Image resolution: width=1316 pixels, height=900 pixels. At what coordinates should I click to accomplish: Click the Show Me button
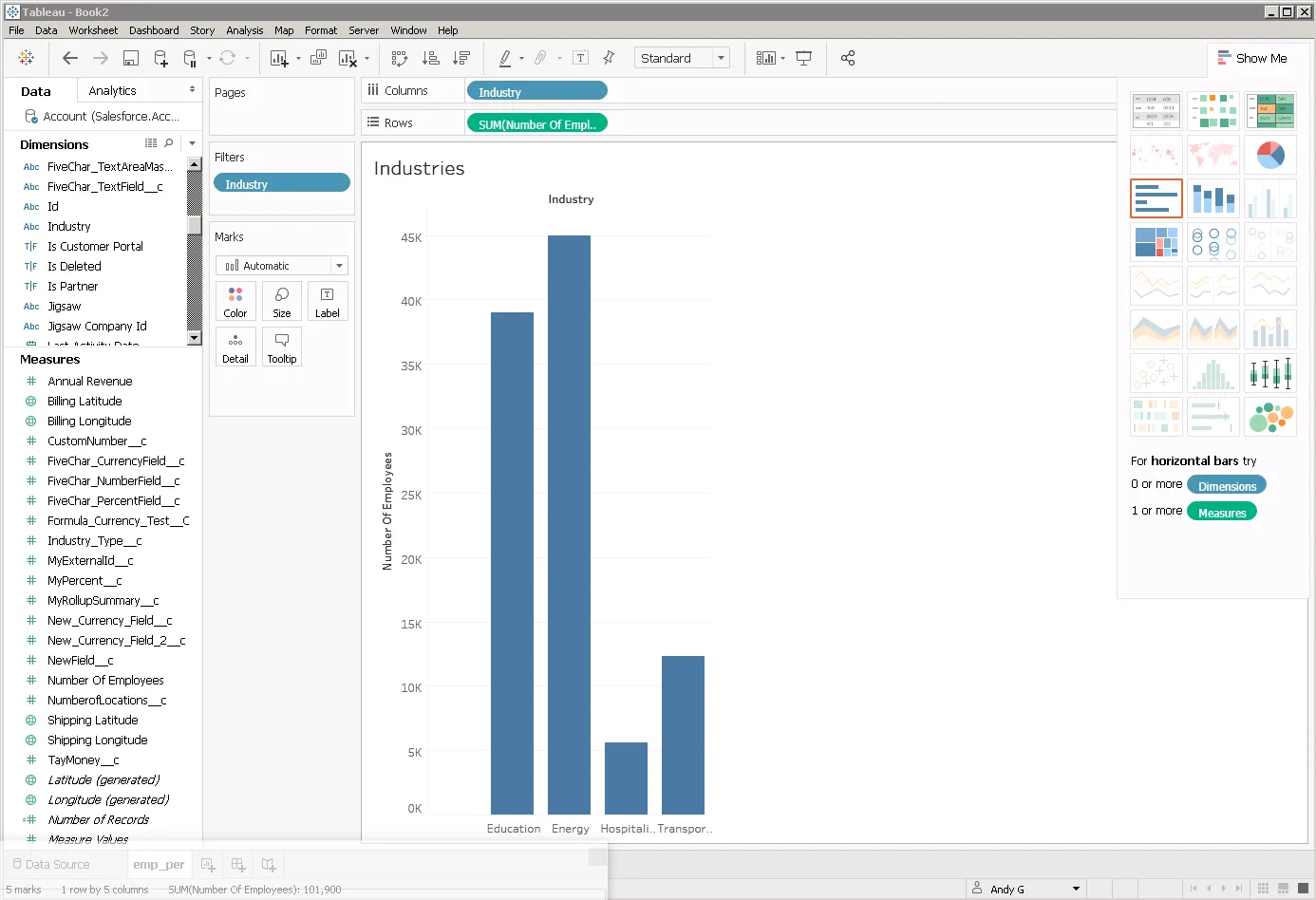1255,58
